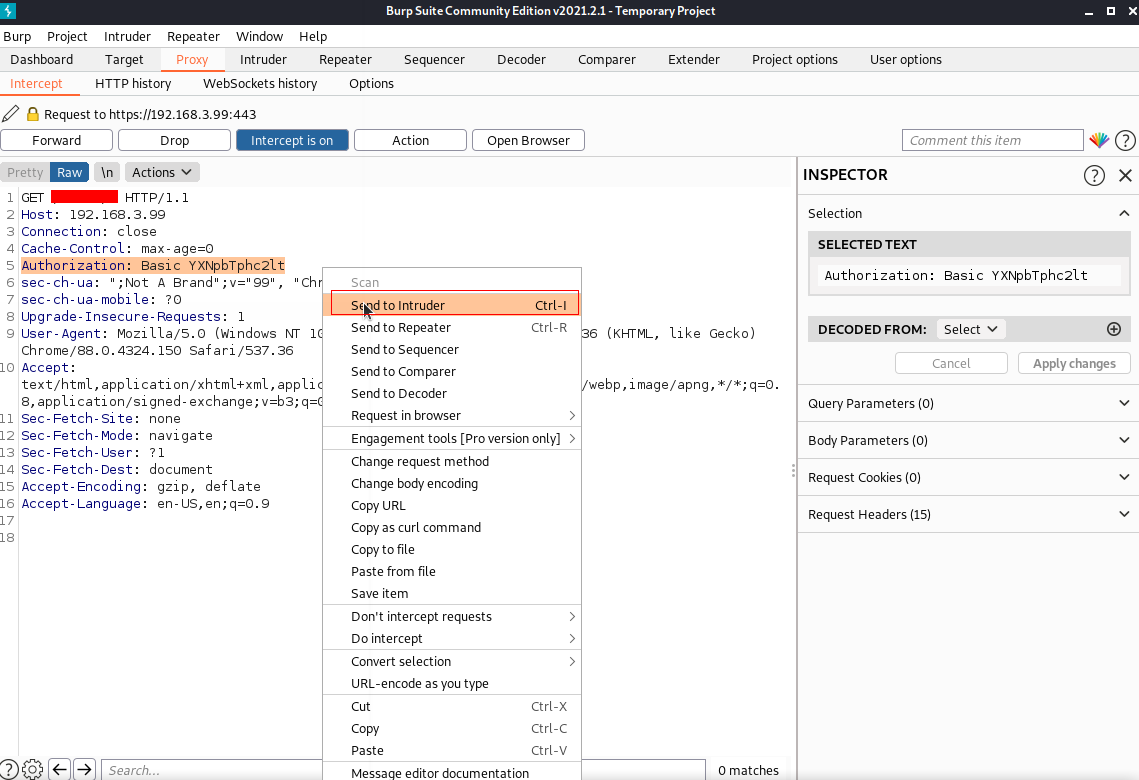Screen dimensions: 1139x780
Task: Go to next search match arrow
Action: (x=84, y=769)
